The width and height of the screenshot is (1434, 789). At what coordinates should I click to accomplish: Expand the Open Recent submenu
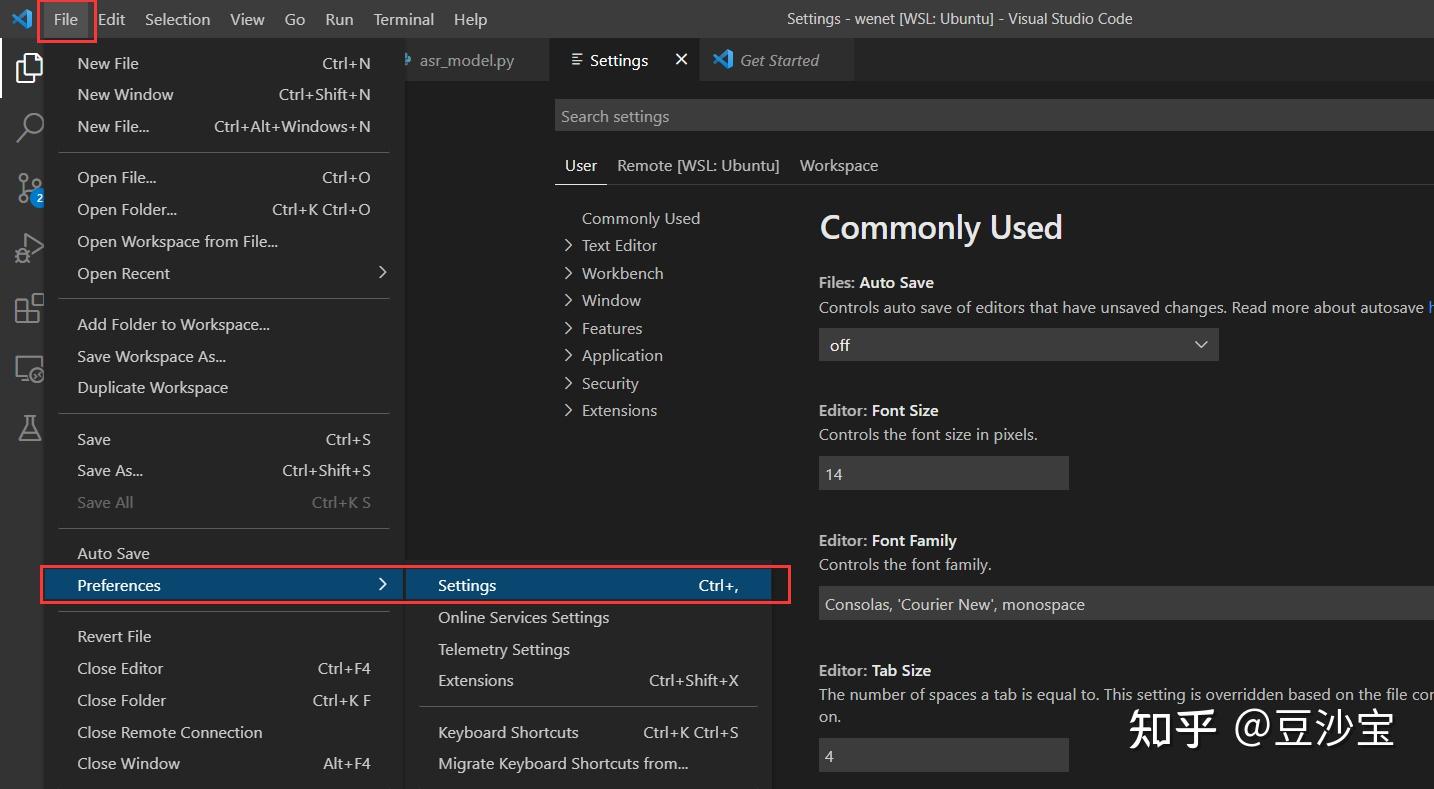(224, 273)
